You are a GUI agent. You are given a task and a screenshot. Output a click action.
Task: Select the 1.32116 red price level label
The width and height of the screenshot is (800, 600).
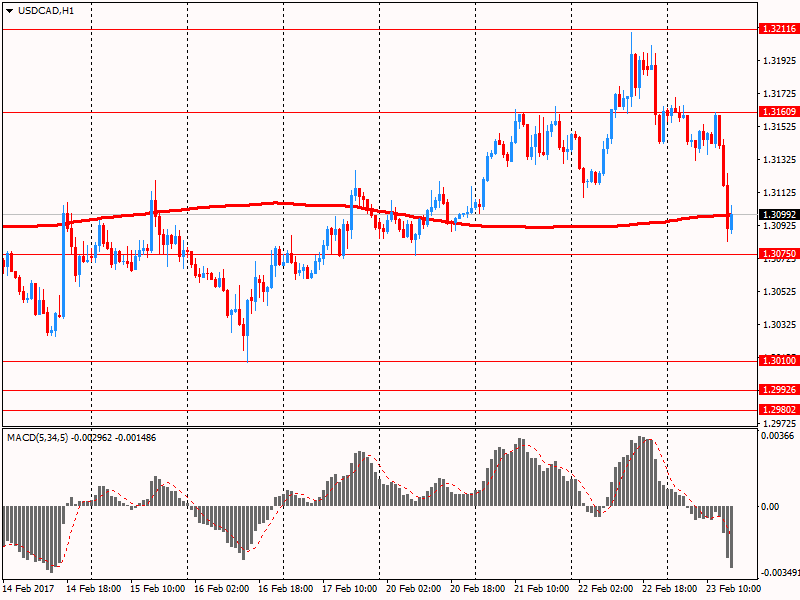point(779,29)
